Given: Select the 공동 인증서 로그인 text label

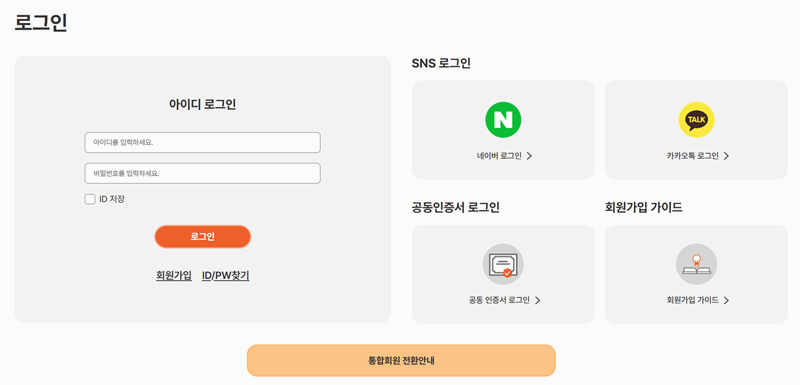Looking at the screenshot, I should click(499, 300).
